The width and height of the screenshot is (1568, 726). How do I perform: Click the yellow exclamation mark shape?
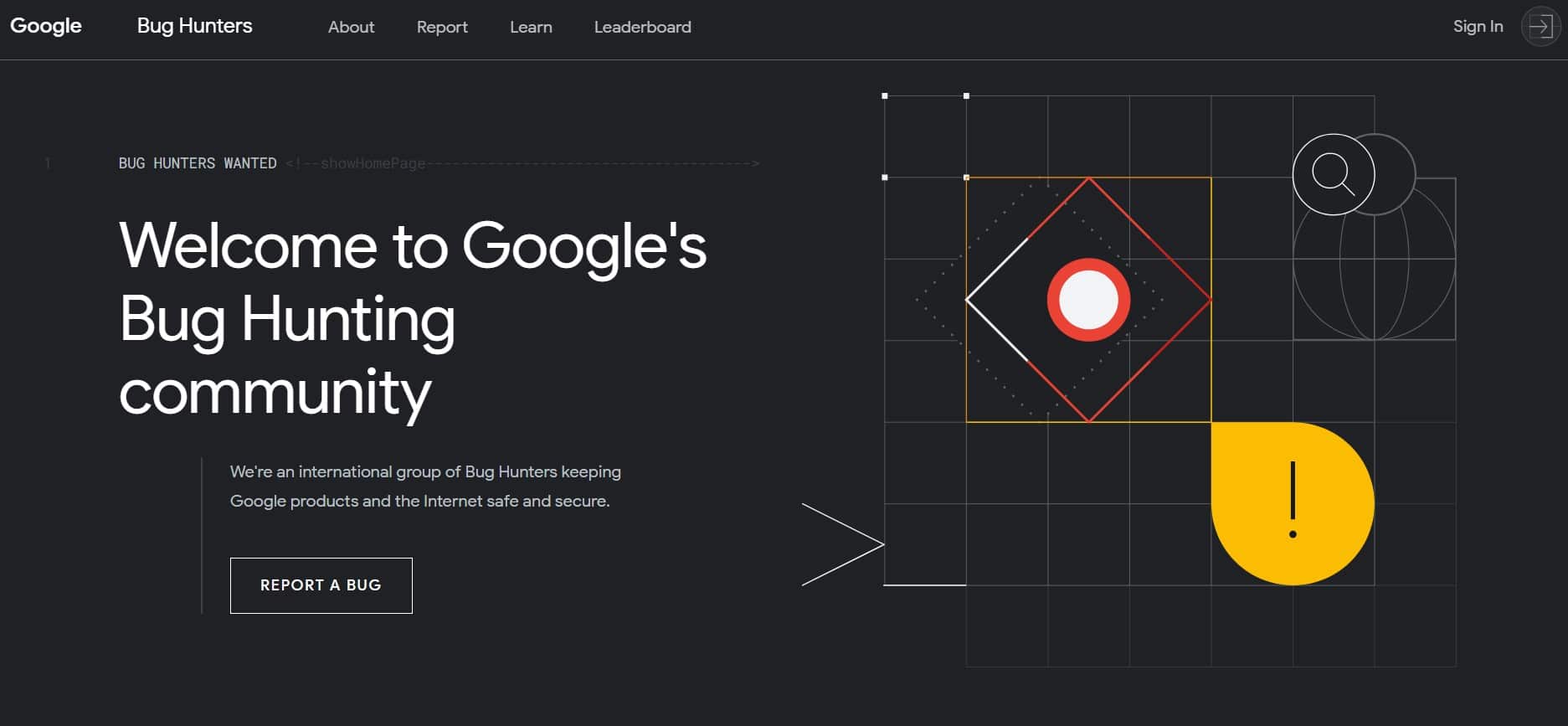tap(1293, 502)
